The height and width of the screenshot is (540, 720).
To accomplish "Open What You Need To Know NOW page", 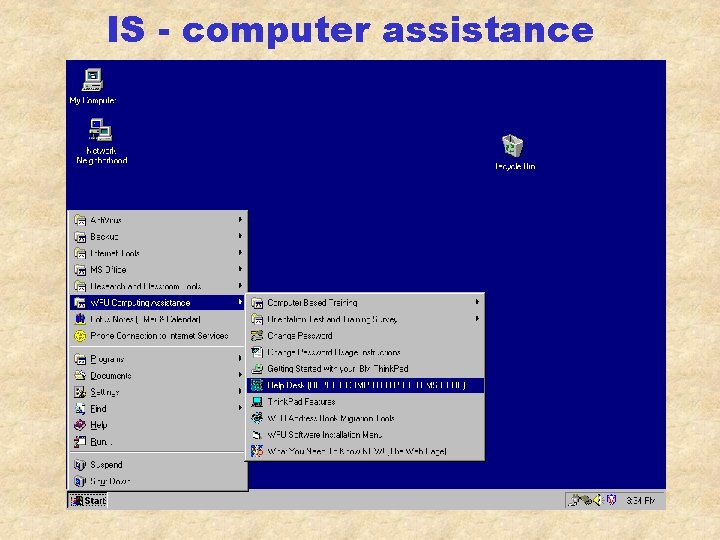I will pos(365,451).
